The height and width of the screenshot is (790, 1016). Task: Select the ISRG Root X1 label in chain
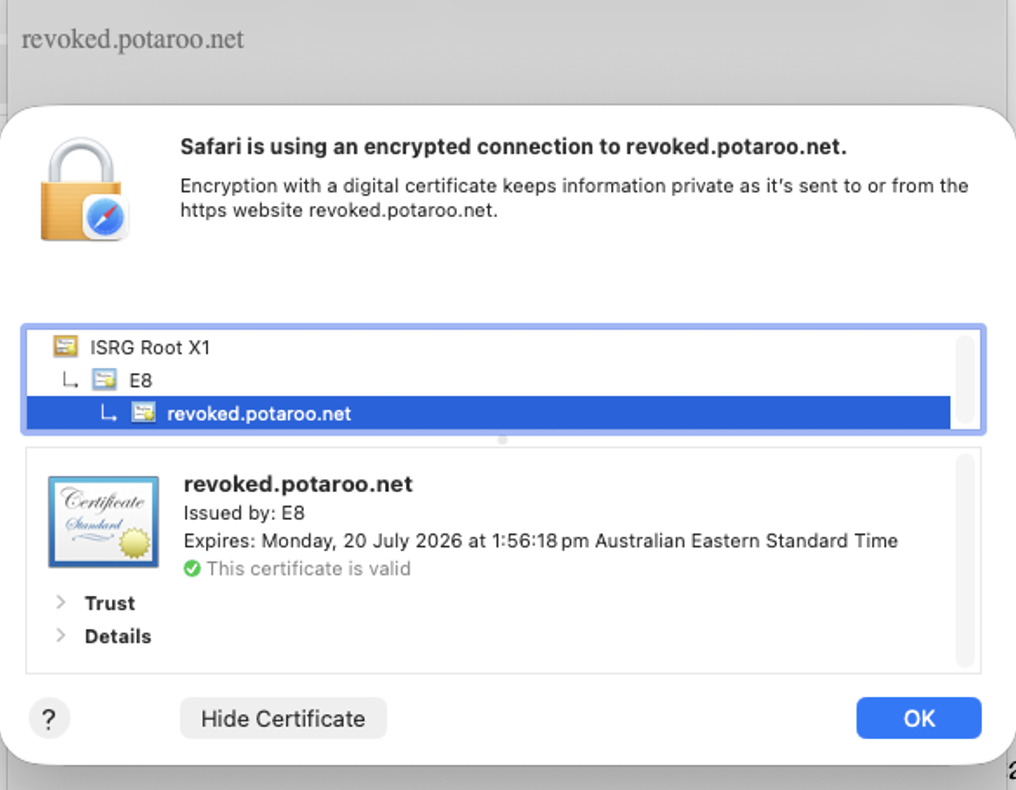pos(150,348)
